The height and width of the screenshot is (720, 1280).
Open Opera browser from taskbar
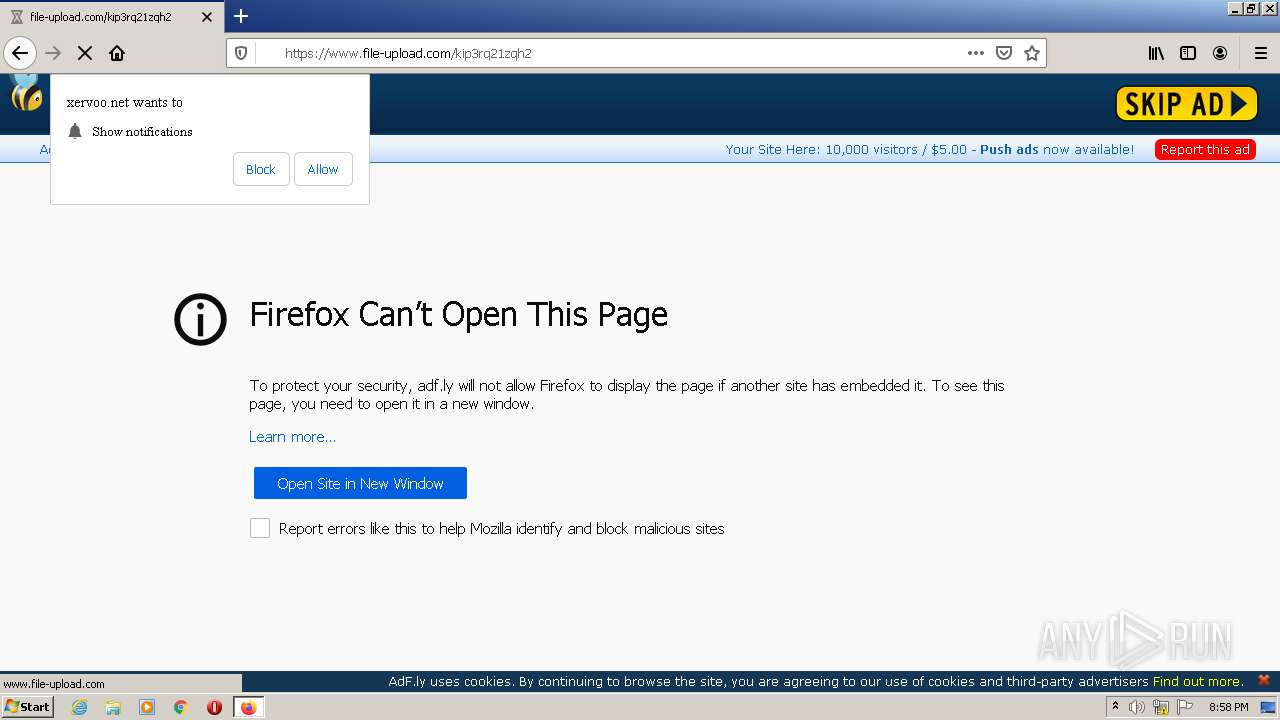tap(214, 707)
